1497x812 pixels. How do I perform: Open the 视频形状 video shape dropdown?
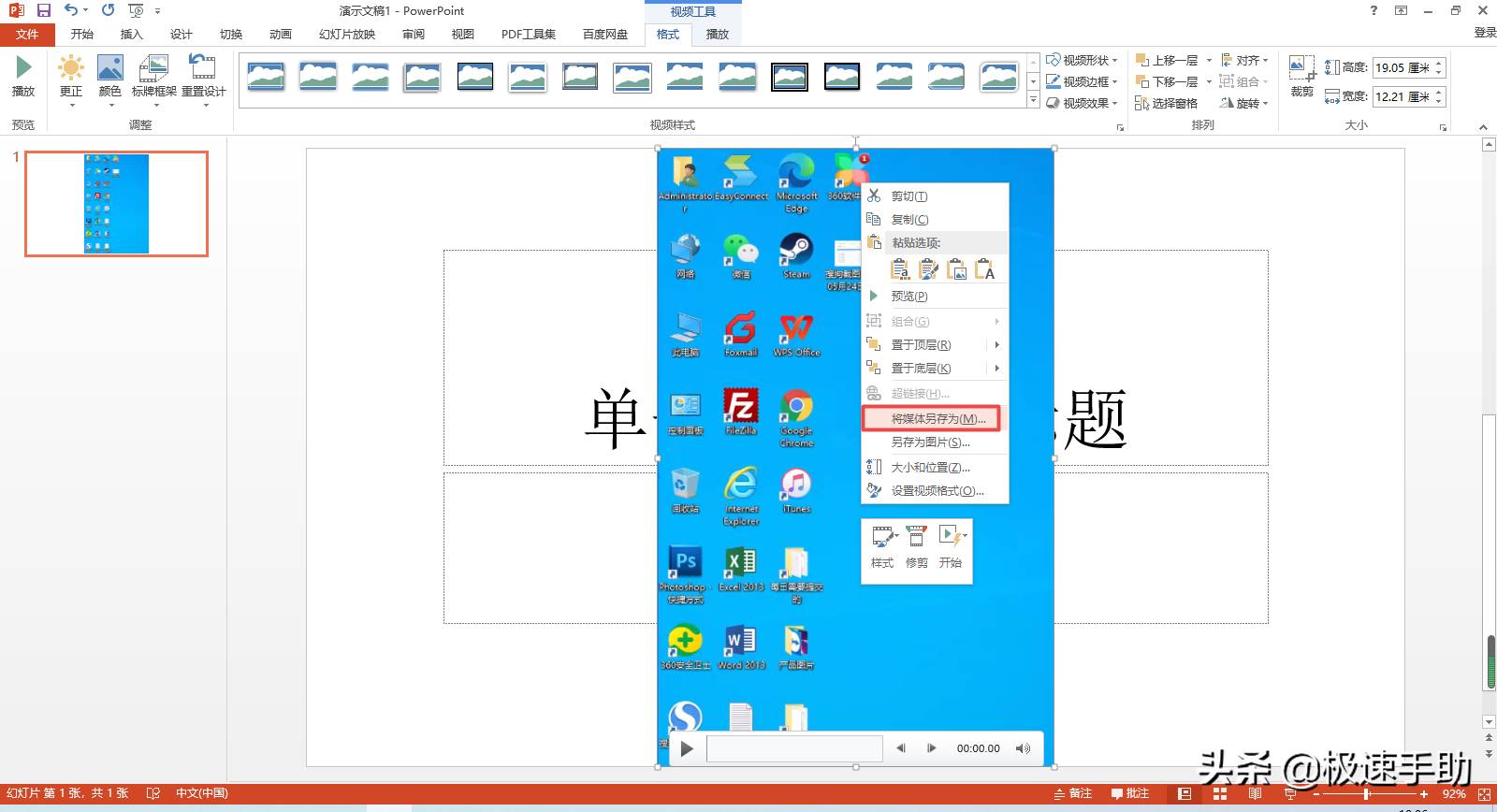1083,60
